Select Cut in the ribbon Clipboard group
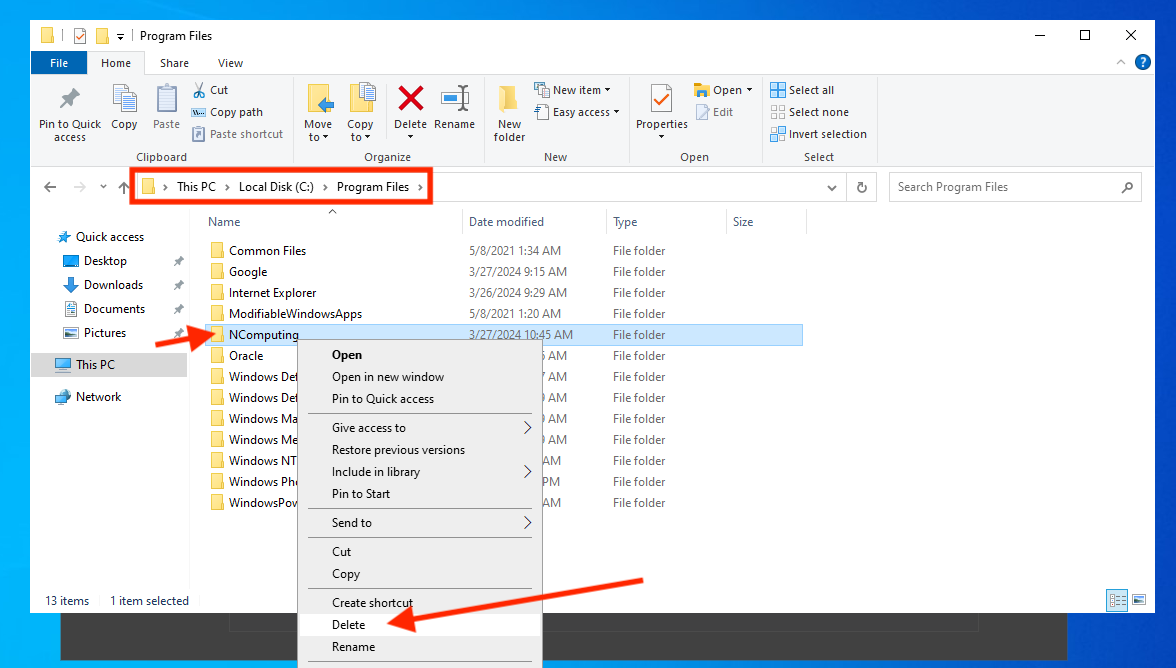This screenshot has width=1176, height=668. tap(210, 90)
